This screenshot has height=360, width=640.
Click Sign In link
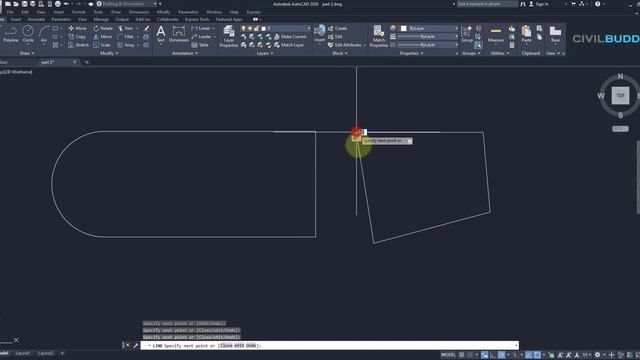point(538,4)
